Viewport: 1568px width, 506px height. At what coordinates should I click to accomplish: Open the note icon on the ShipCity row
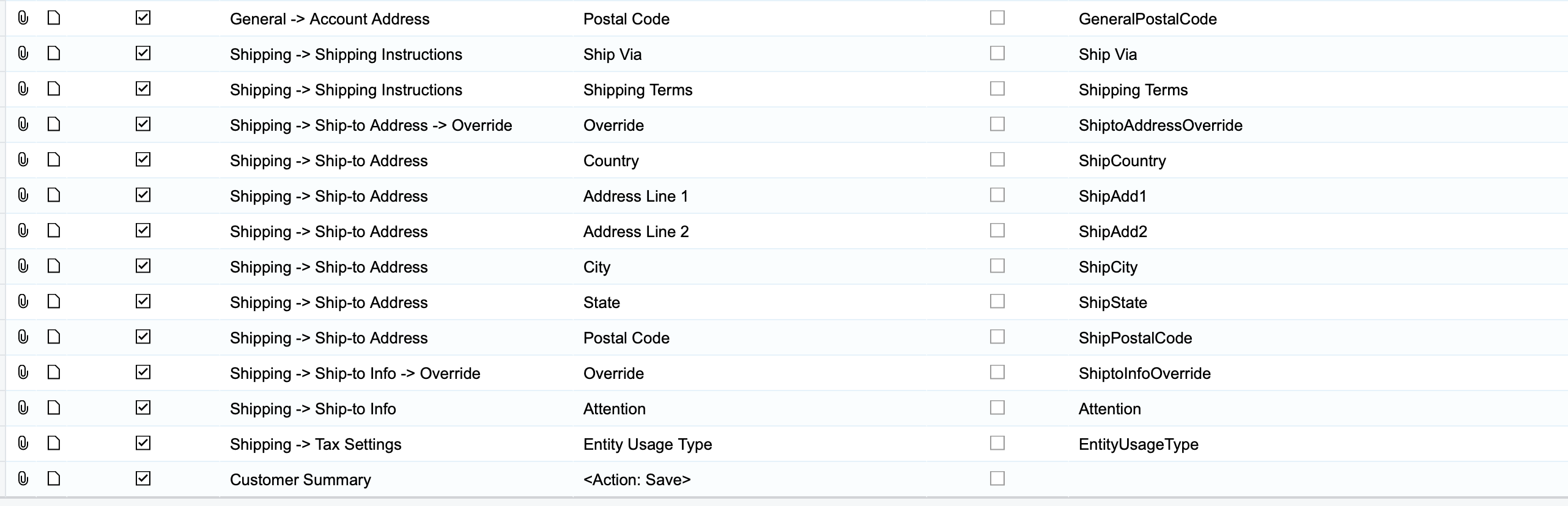tap(54, 266)
